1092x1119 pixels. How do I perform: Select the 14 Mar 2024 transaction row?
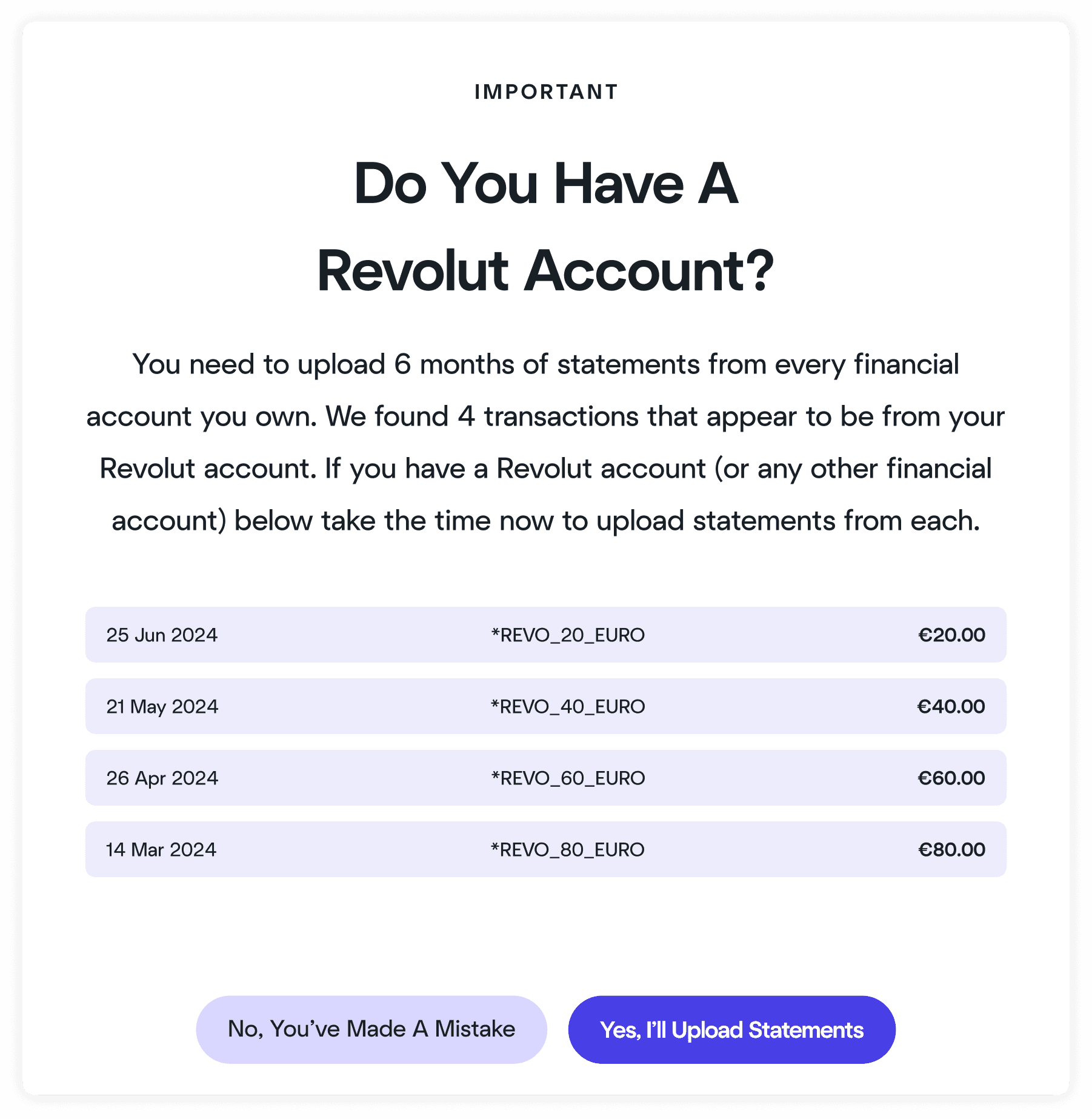[x=545, y=850]
